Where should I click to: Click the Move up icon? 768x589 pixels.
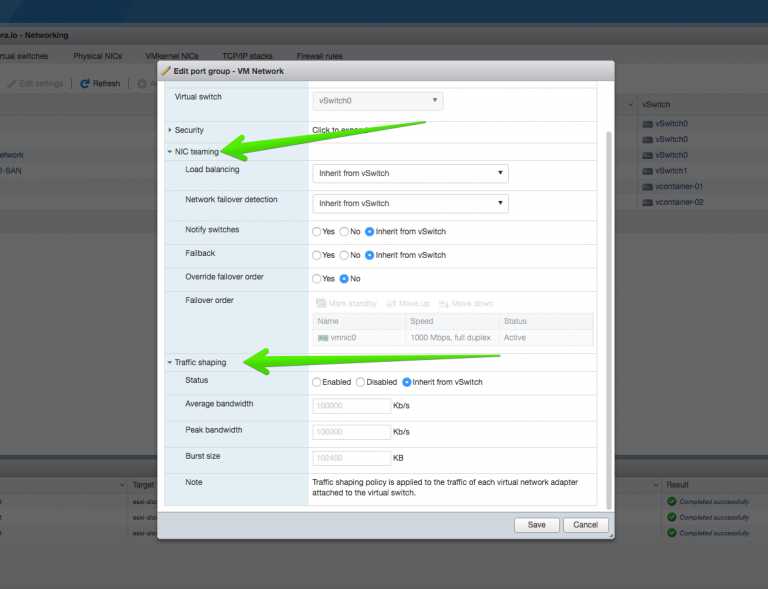click(390, 304)
